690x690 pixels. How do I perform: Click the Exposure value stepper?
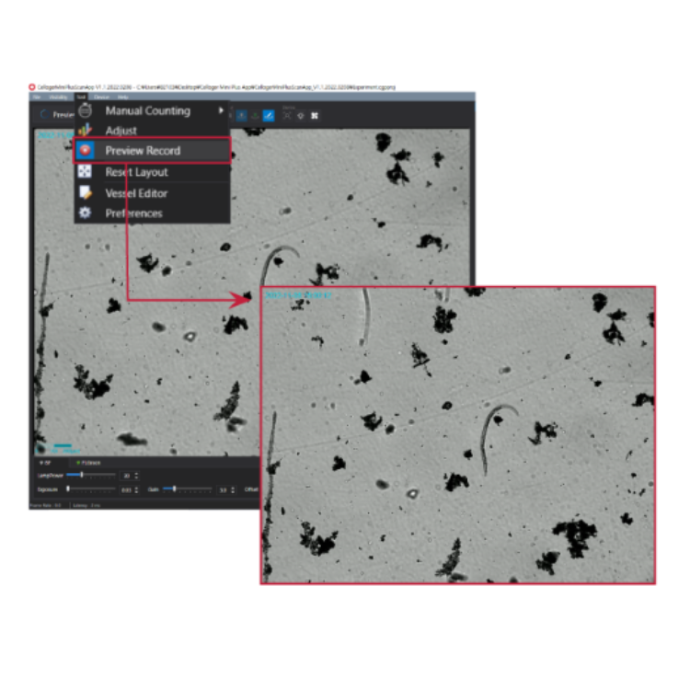click(136, 490)
